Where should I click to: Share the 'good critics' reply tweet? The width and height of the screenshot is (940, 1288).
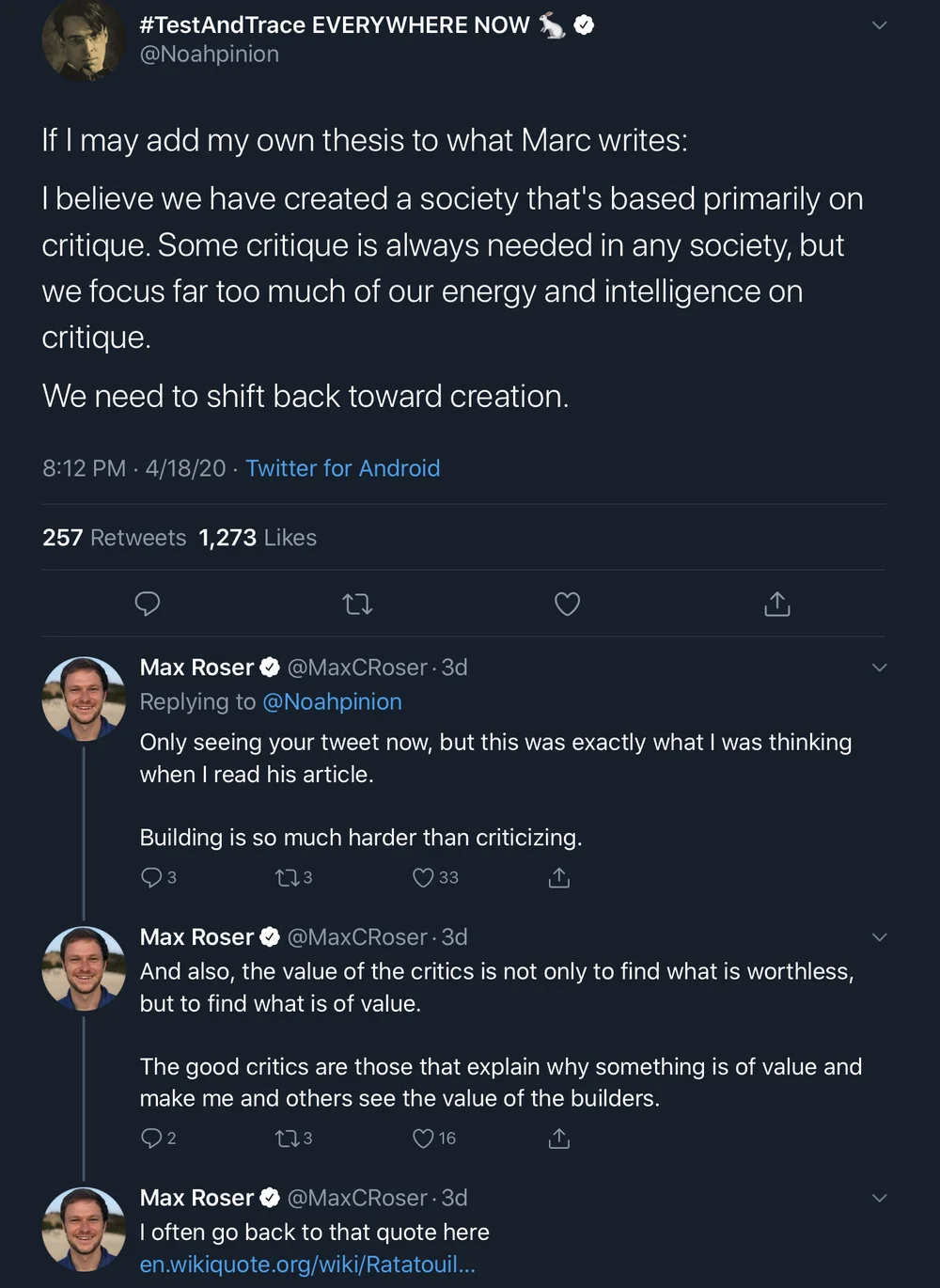click(x=559, y=1139)
